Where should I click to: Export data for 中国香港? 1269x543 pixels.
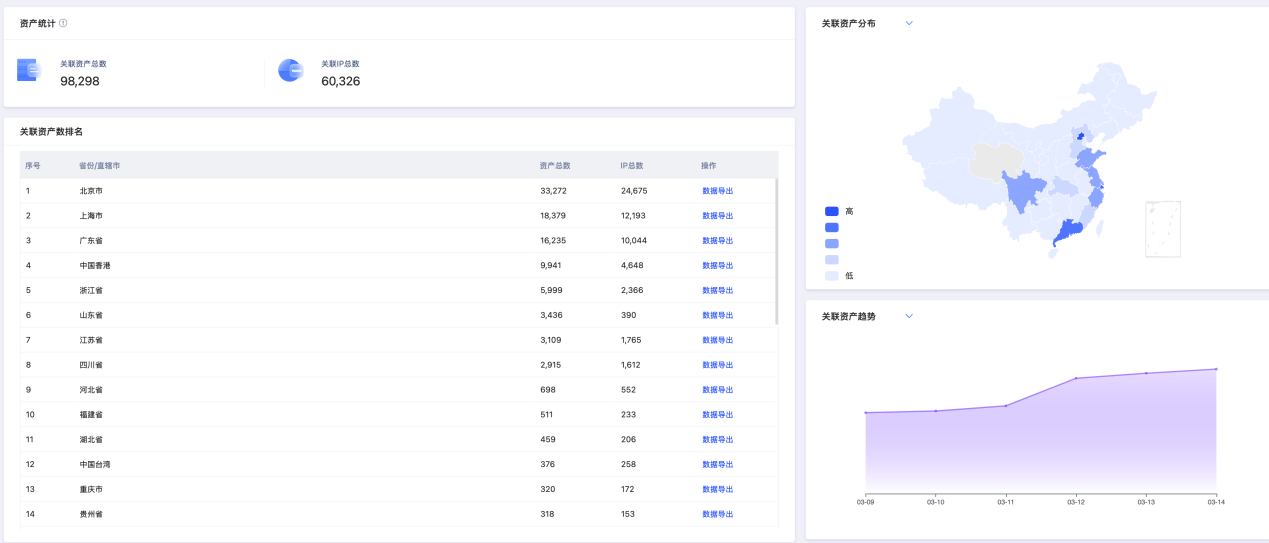tap(717, 266)
